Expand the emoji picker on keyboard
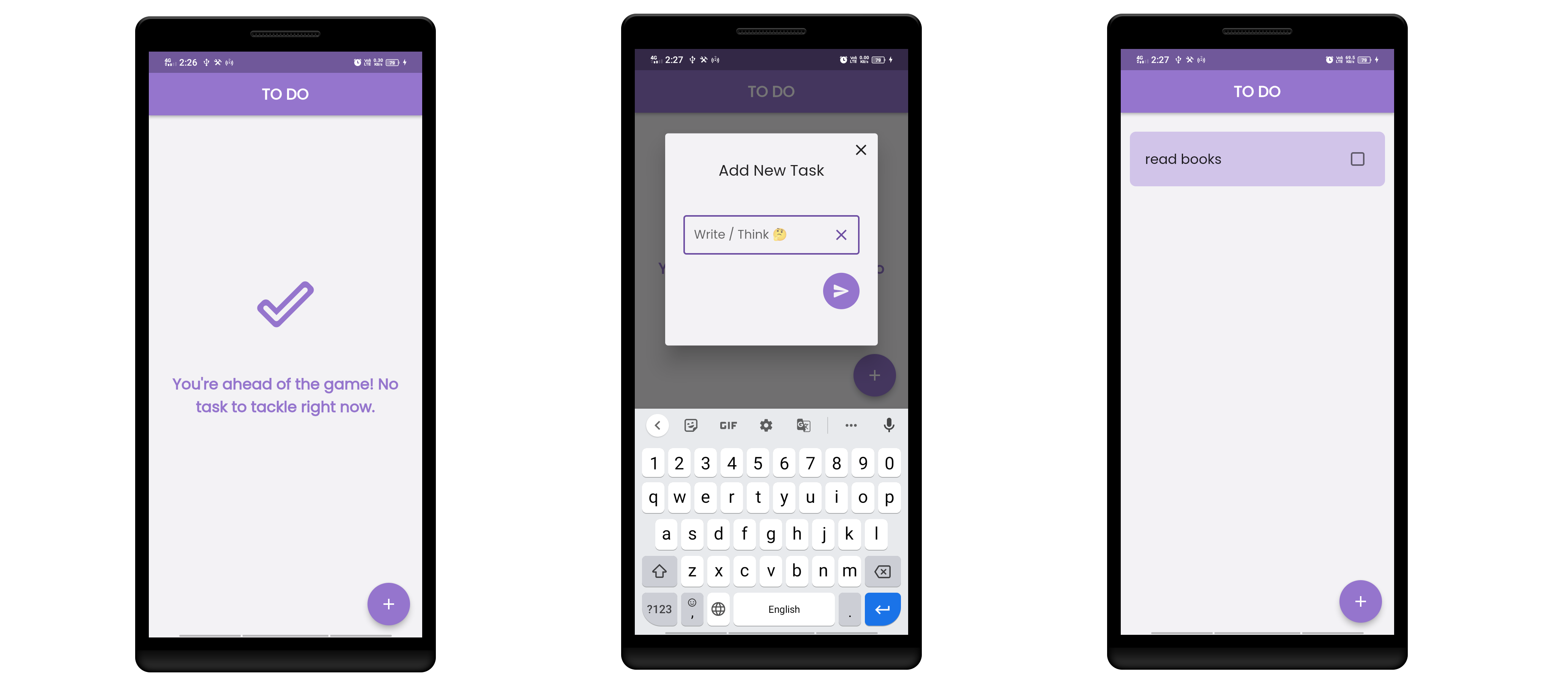The height and width of the screenshot is (683, 1568). tap(692, 608)
